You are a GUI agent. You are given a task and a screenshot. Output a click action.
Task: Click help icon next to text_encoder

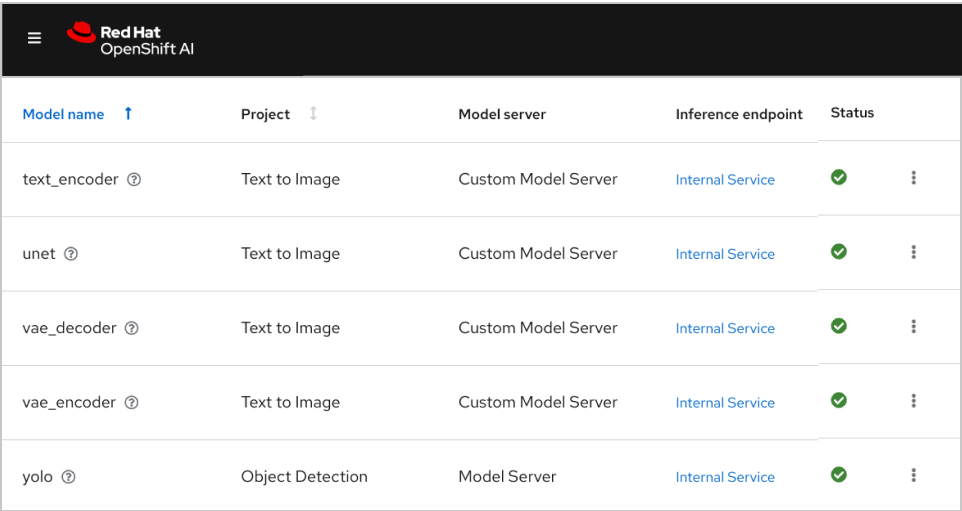[x=134, y=180]
